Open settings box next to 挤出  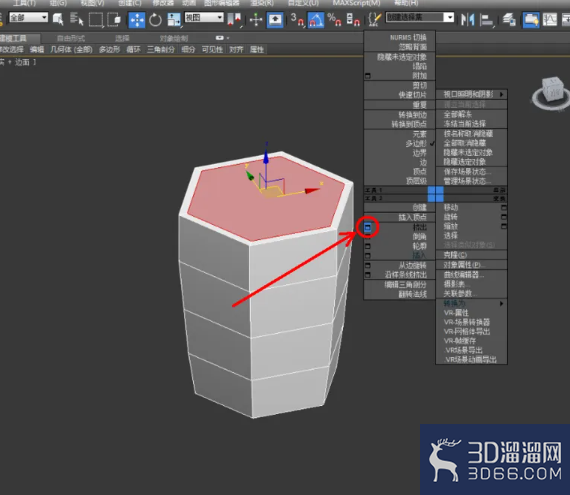[x=368, y=228]
